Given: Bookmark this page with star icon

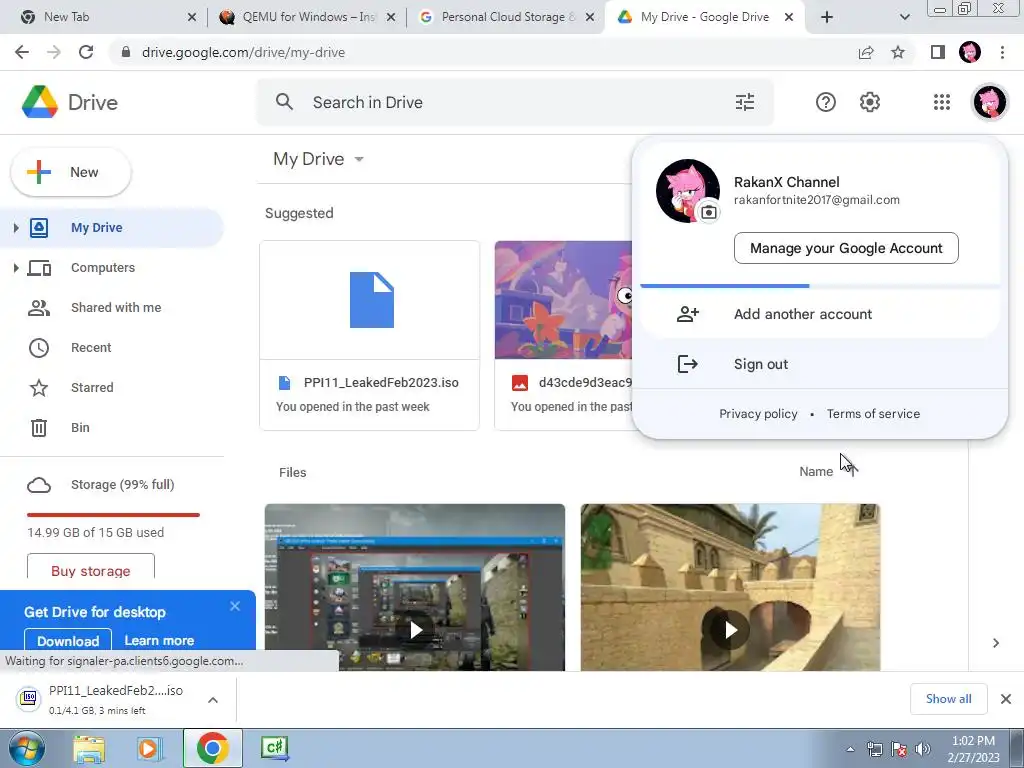Looking at the screenshot, I should coord(898,52).
